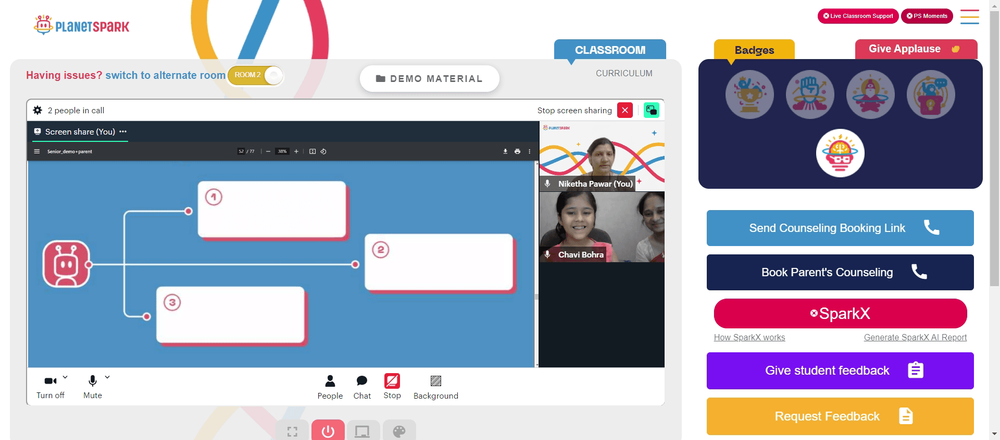Click Request Feedback button
Screen dimensions: 1000x440
840,416
